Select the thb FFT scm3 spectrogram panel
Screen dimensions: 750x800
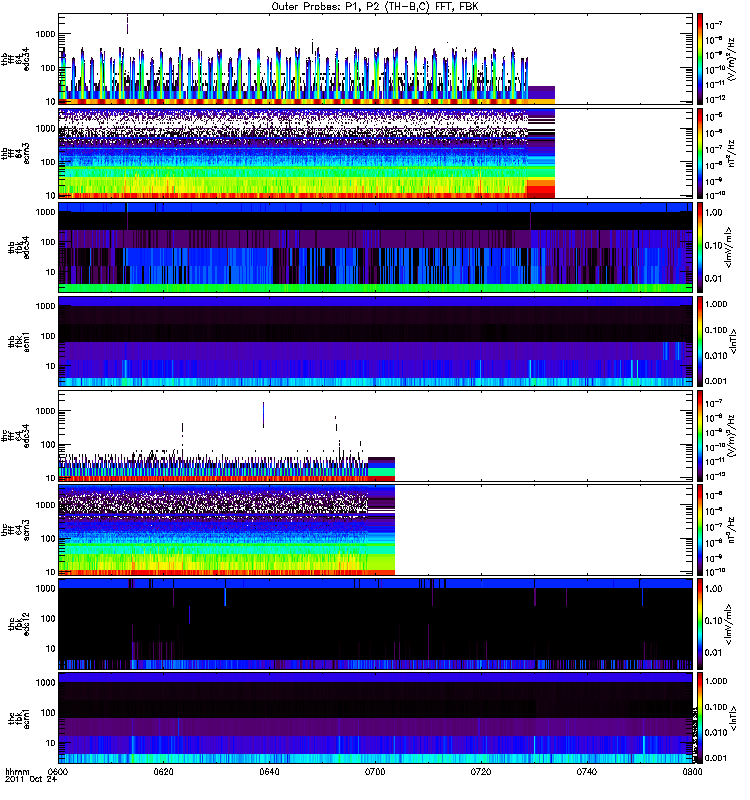coord(375,152)
